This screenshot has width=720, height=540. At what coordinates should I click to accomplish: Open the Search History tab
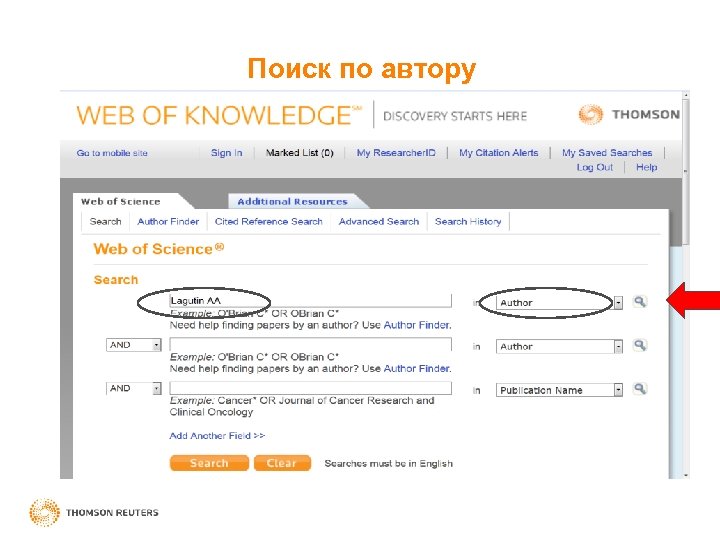pos(468,221)
